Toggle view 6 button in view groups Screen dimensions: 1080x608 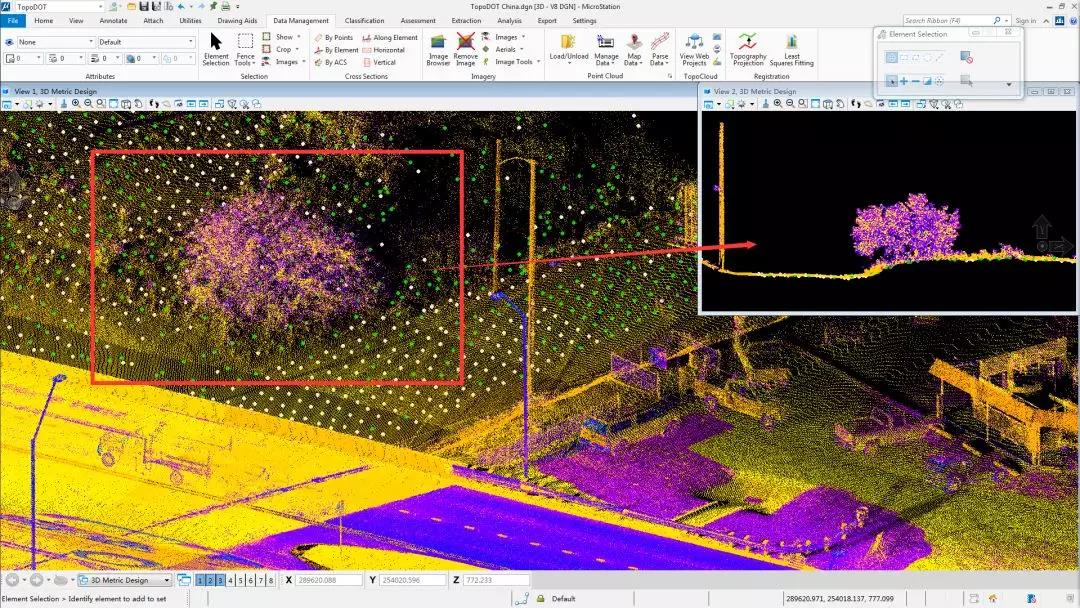point(251,580)
